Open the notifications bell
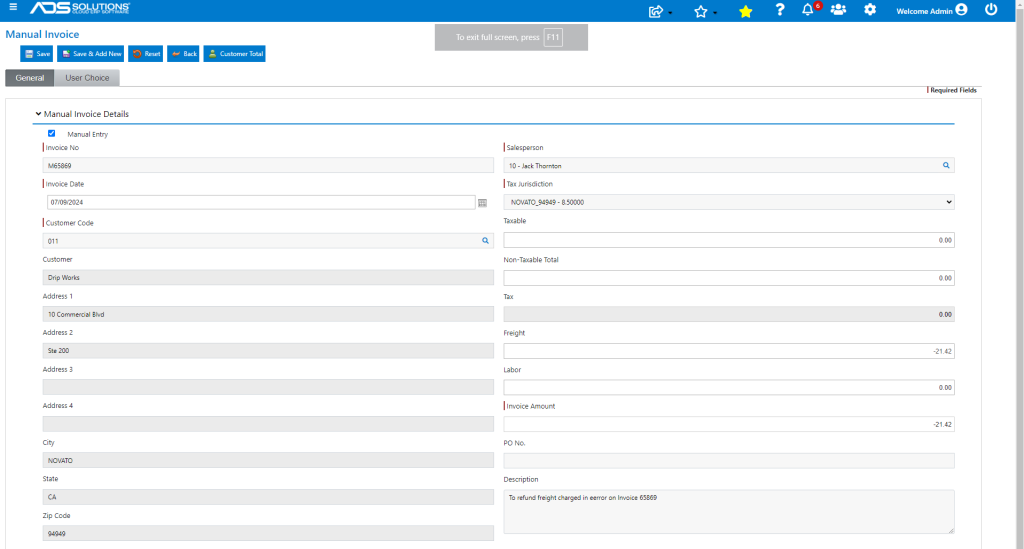 coord(808,9)
